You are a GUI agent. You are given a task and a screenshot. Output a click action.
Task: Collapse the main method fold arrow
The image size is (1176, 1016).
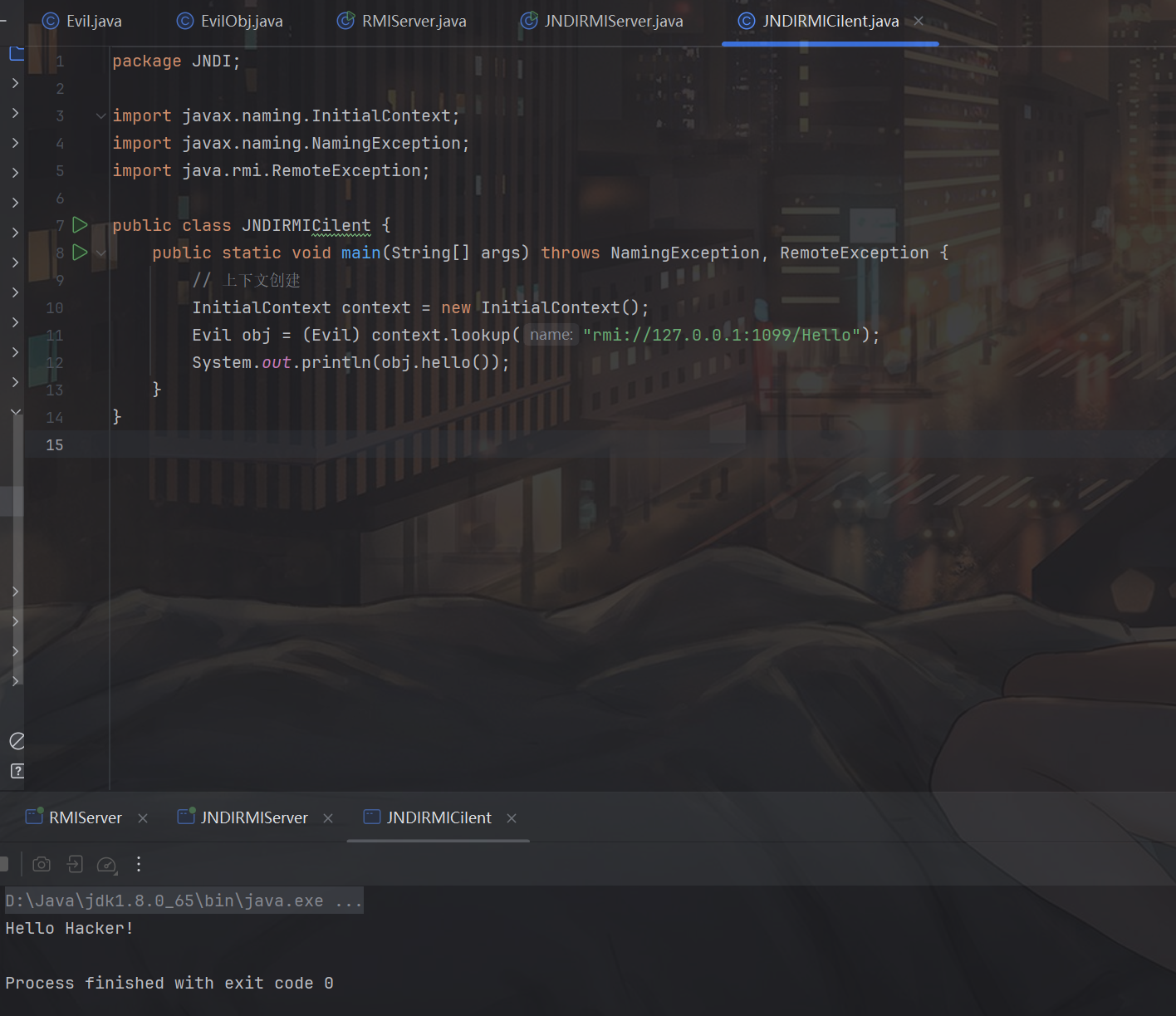click(100, 253)
